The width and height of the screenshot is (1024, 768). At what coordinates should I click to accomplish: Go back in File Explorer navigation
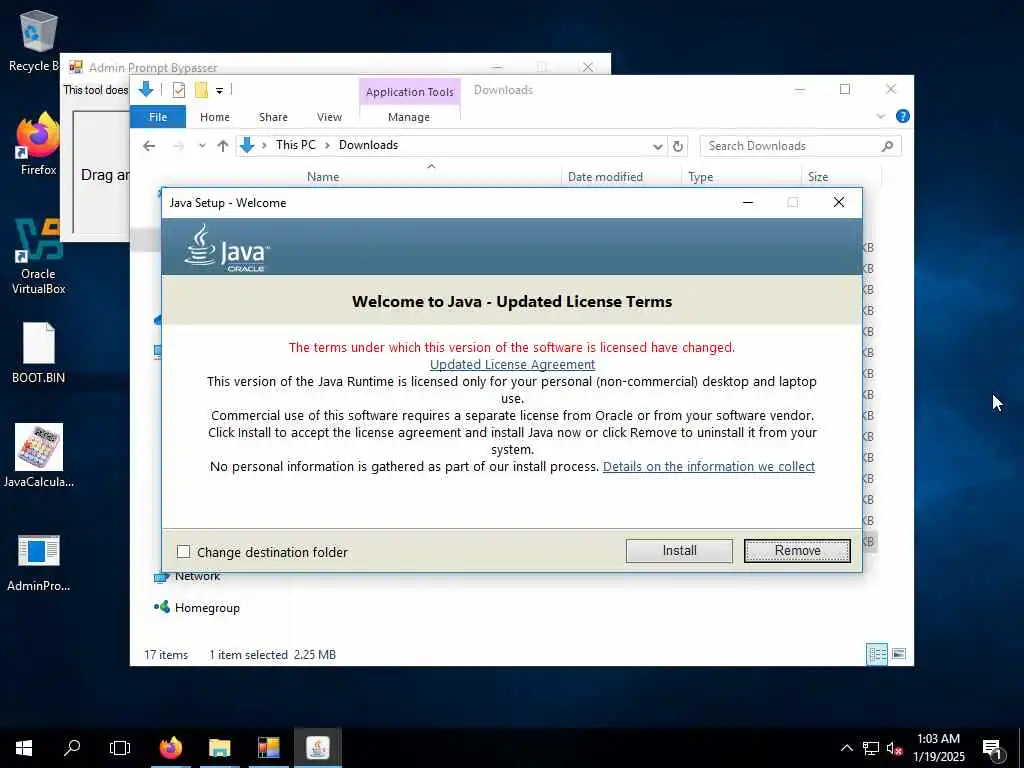click(149, 146)
